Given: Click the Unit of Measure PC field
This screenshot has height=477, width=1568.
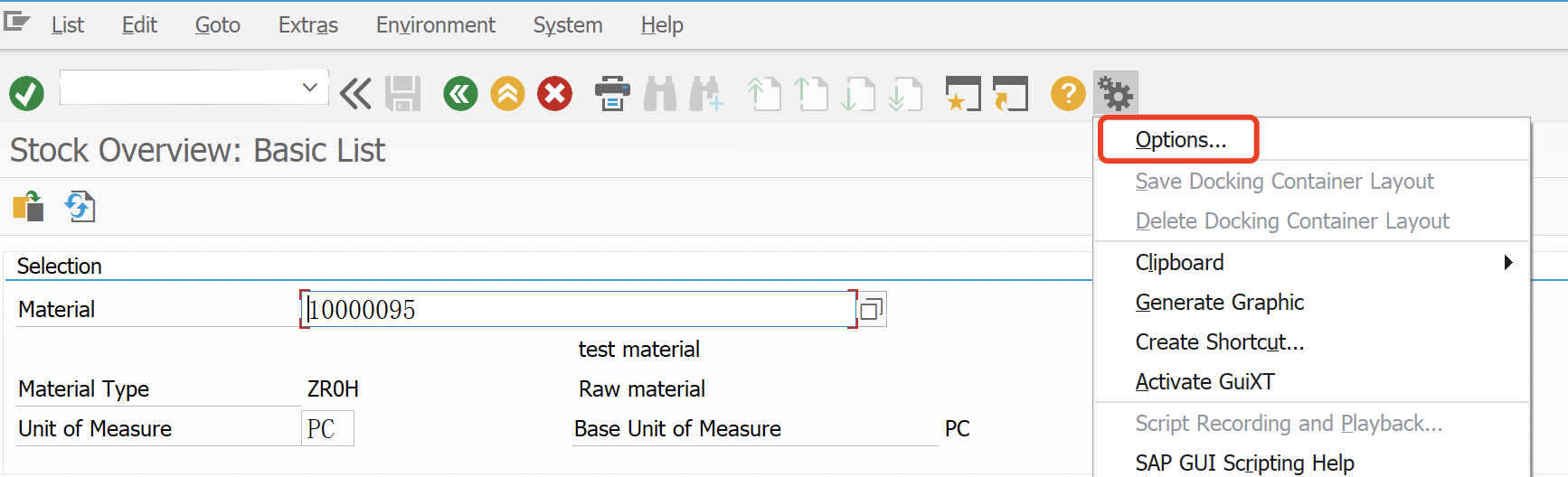Looking at the screenshot, I should pos(327,428).
